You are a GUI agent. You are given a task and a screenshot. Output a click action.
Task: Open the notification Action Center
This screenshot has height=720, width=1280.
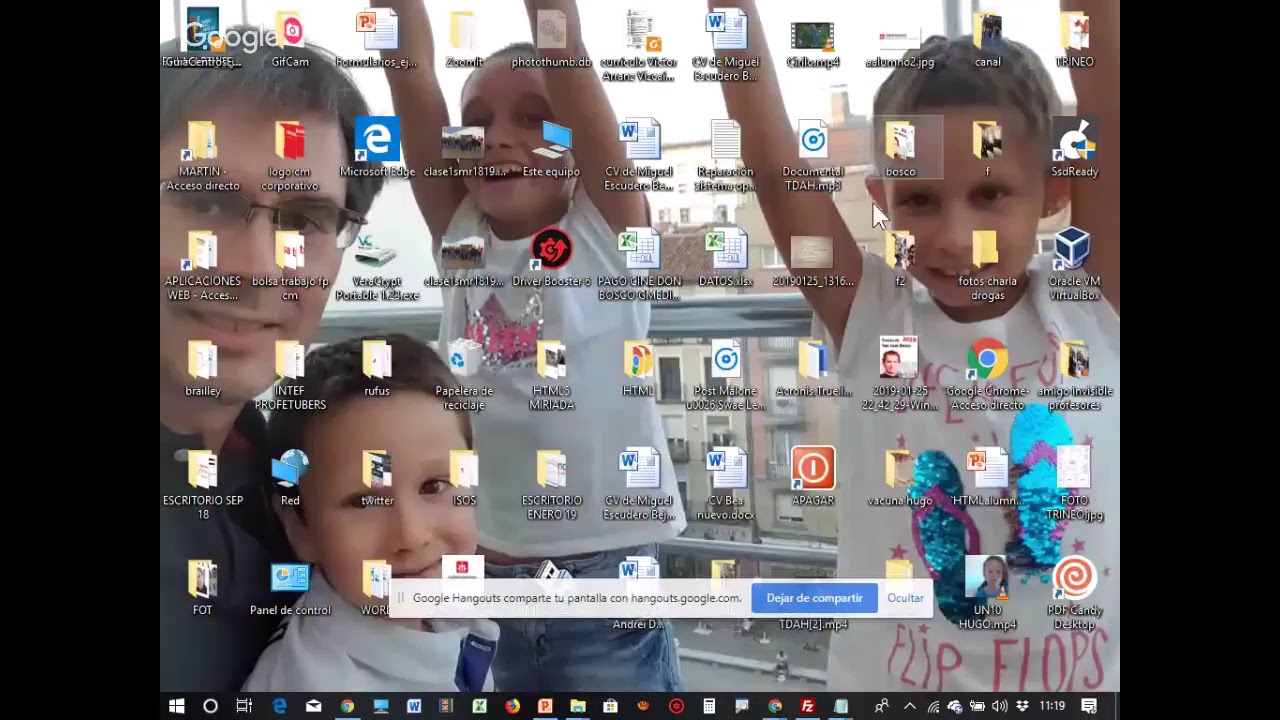(1089, 706)
